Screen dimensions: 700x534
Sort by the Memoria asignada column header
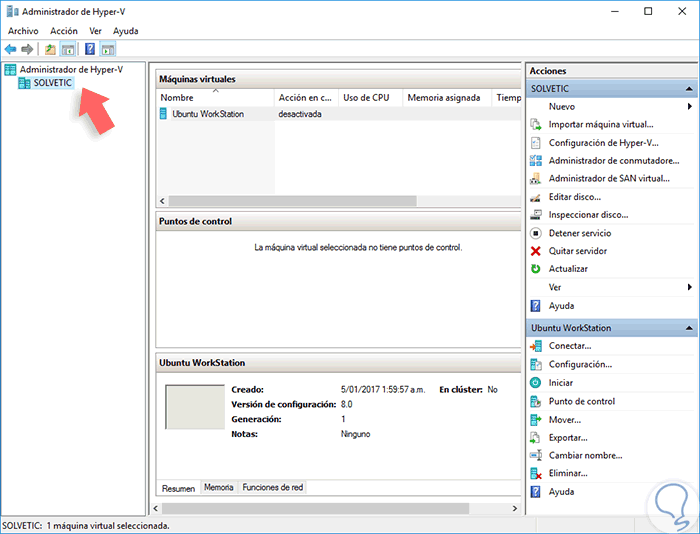446,98
